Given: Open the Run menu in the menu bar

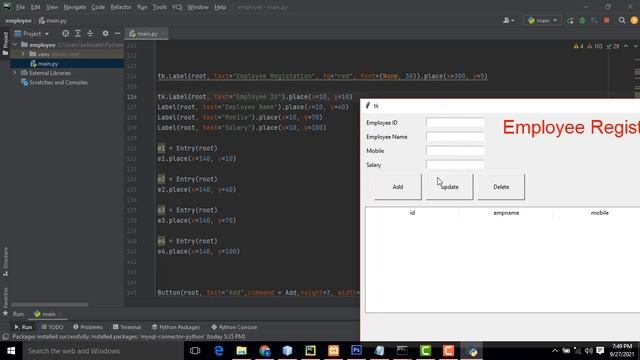Looking at the screenshot, I should (142, 7).
